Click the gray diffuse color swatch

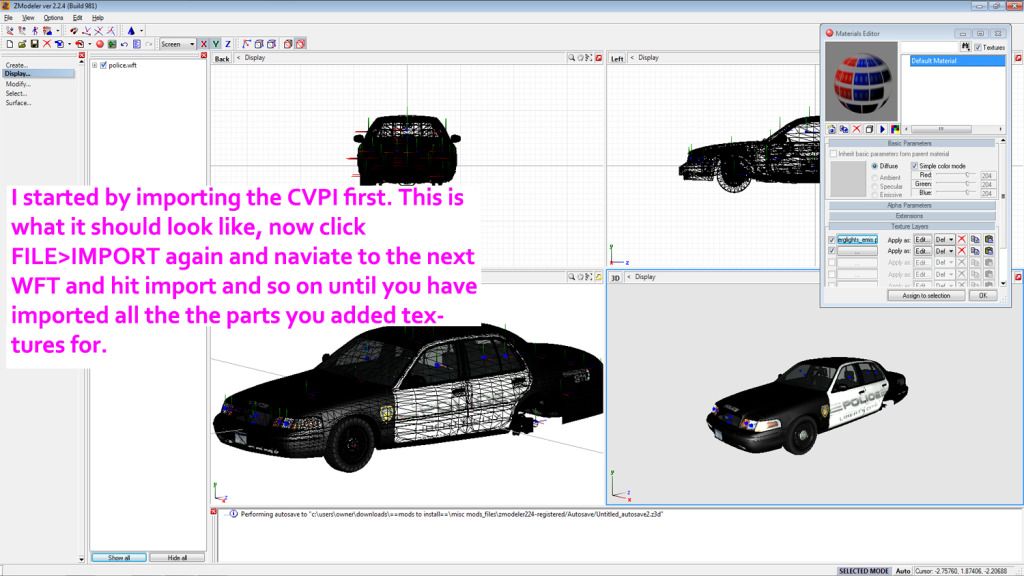848,179
